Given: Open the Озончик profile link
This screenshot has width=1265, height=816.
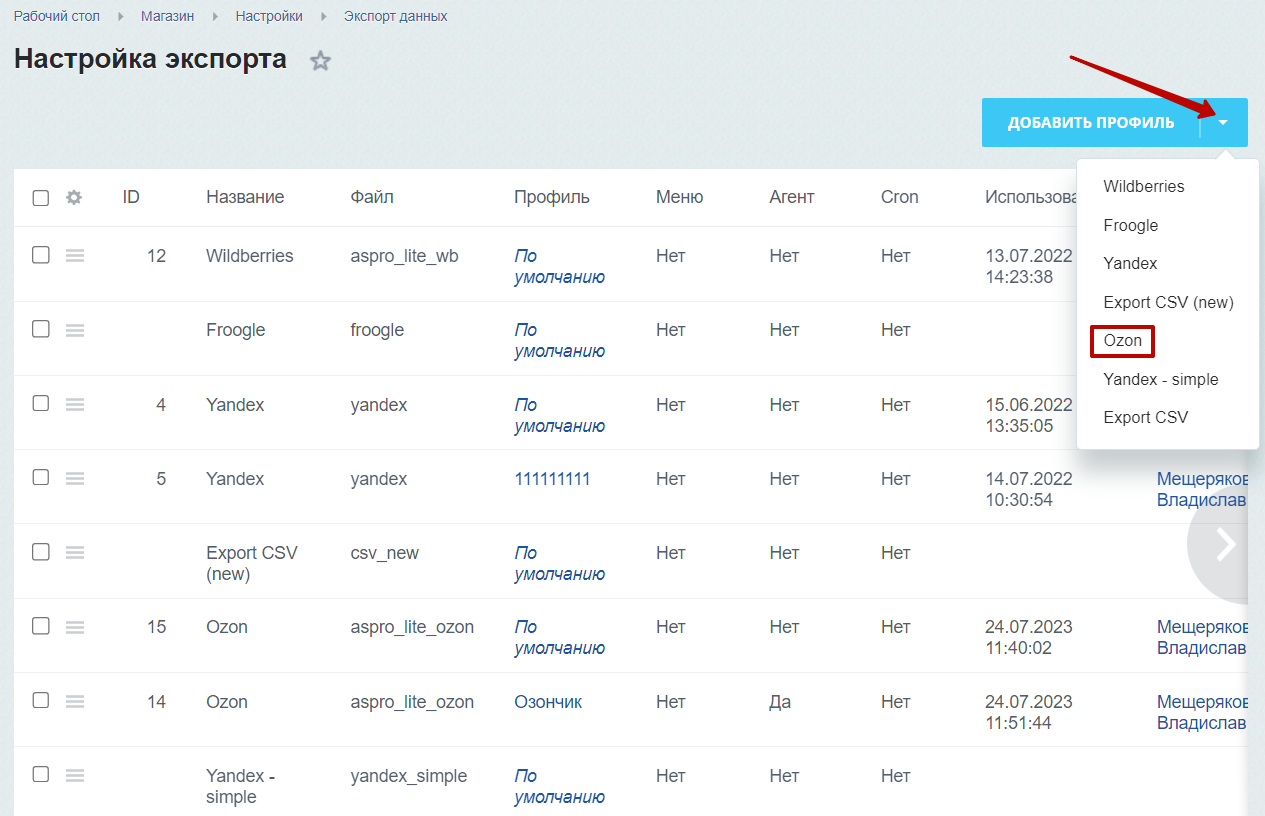Looking at the screenshot, I should 548,702.
